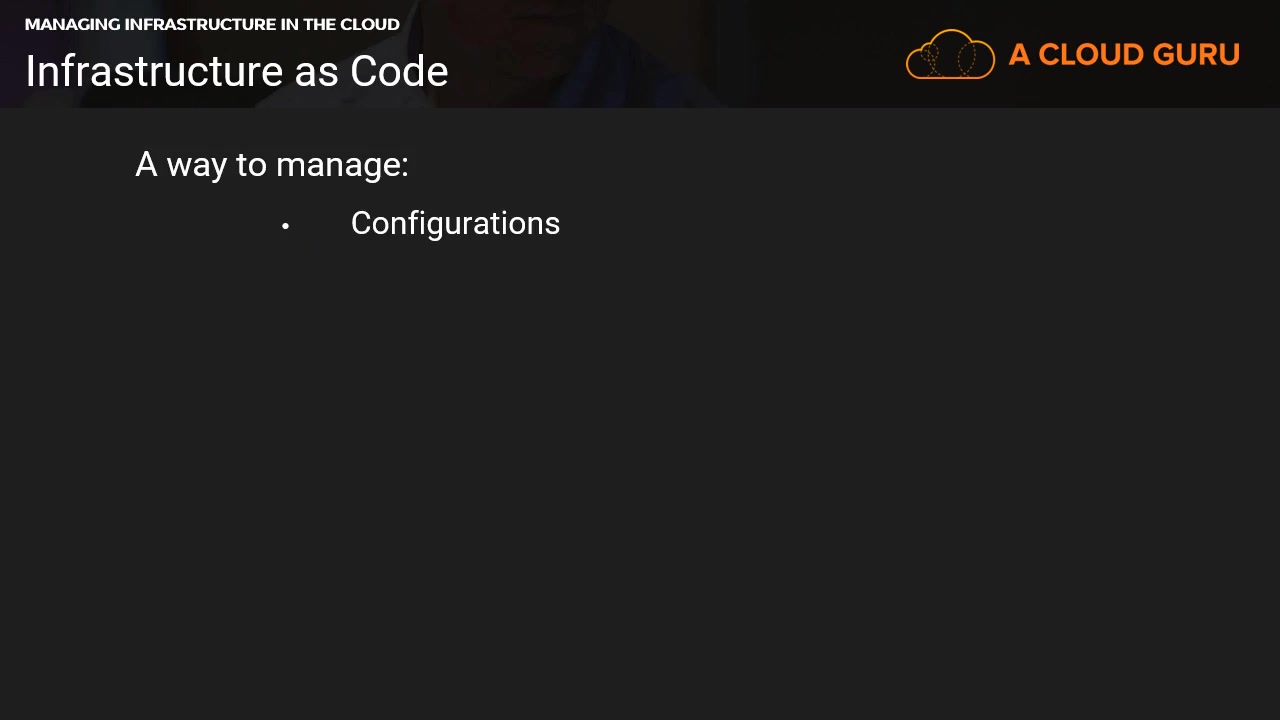Click the word "CLOUD" in the orange logo
This screenshot has height=720, width=1280.
(1088, 55)
